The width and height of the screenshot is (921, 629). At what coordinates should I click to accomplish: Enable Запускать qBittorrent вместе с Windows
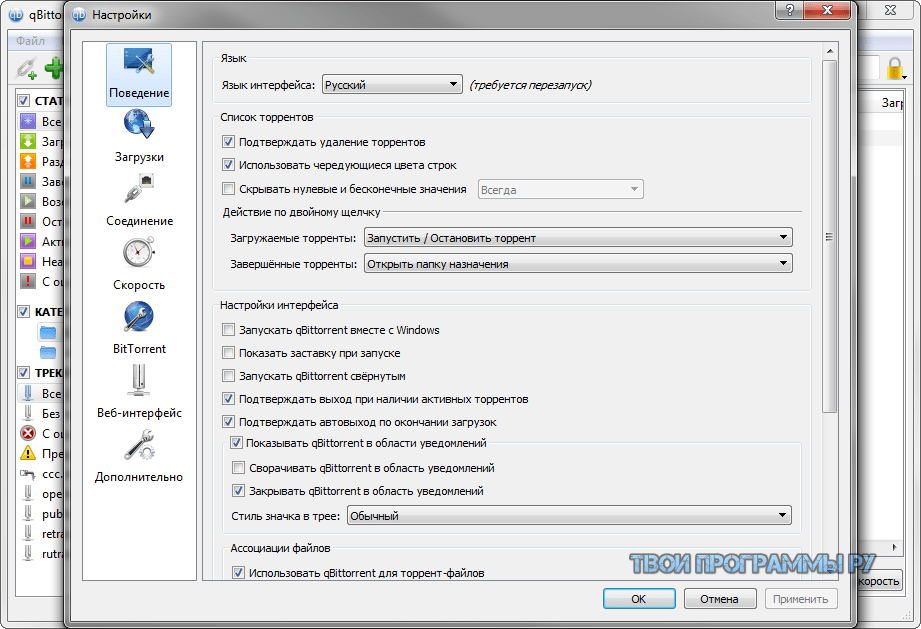[228, 330]
